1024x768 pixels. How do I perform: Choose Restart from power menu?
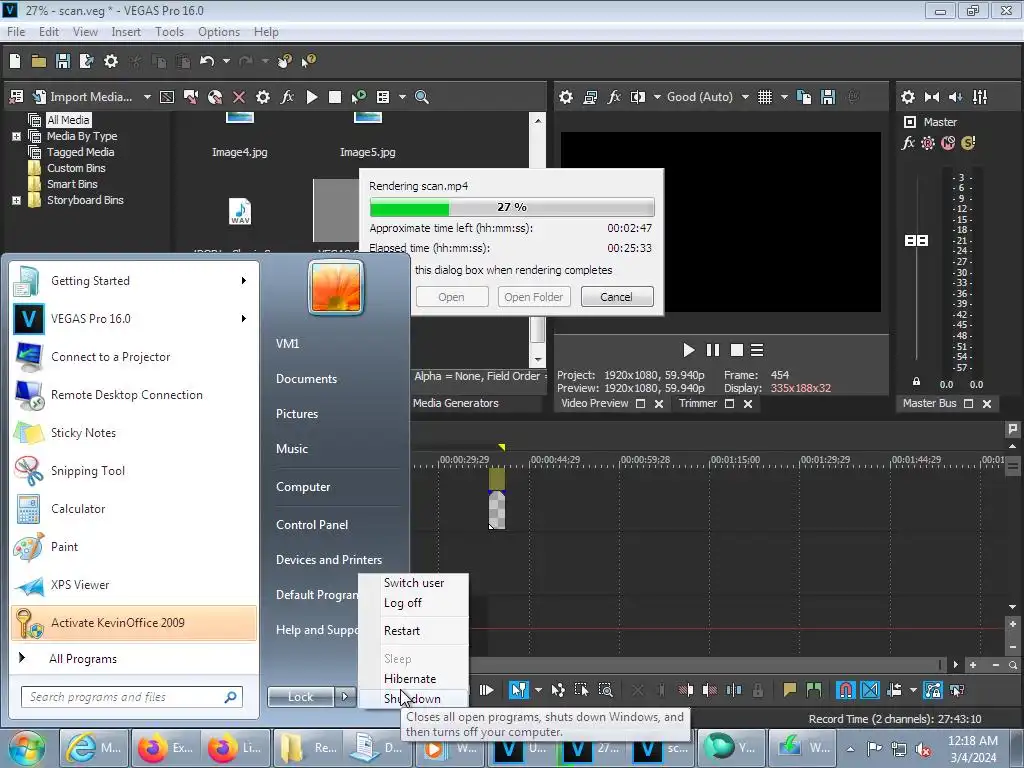tap(402, 631)
